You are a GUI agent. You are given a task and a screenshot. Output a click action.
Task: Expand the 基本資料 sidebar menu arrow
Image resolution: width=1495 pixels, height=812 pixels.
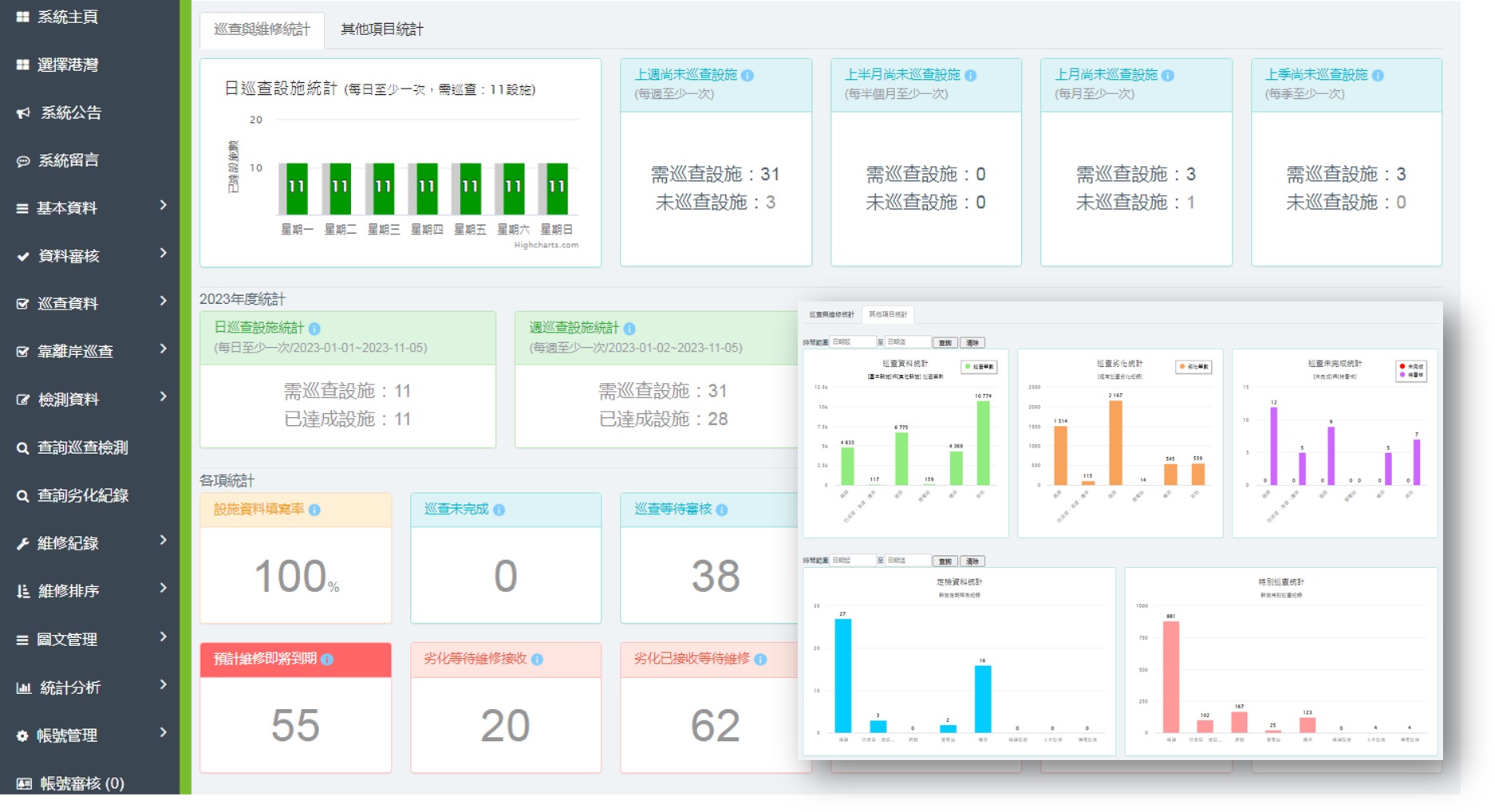(x=163, y=206)
